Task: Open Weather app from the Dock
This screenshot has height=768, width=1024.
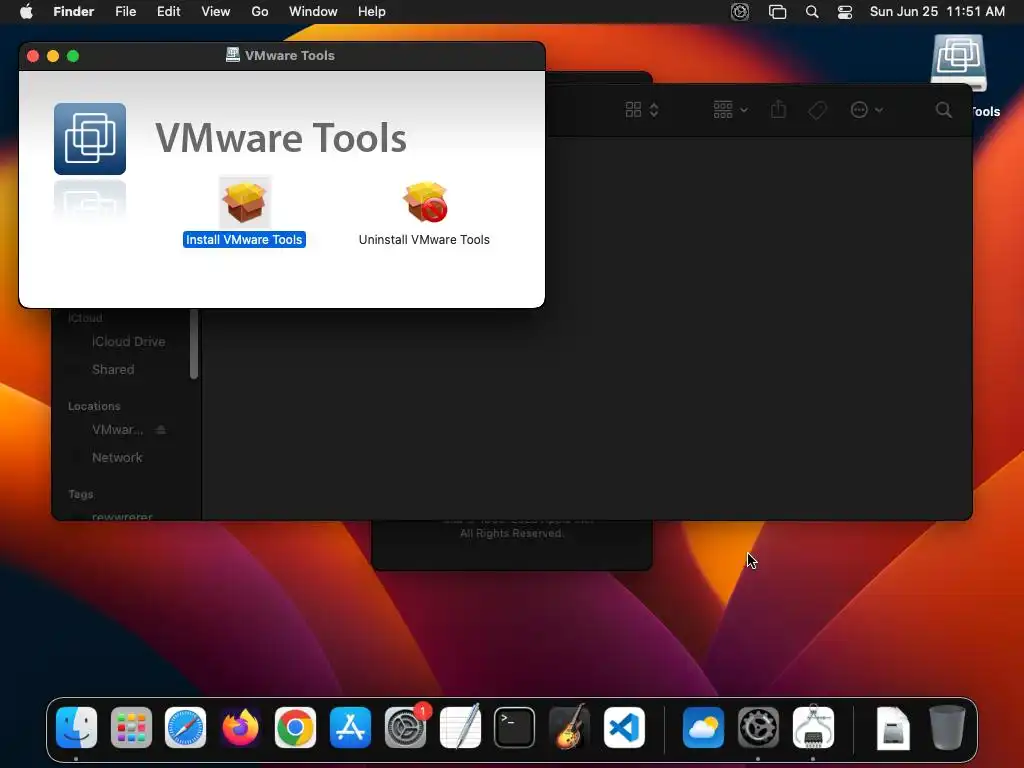Action: coord(703,727)
